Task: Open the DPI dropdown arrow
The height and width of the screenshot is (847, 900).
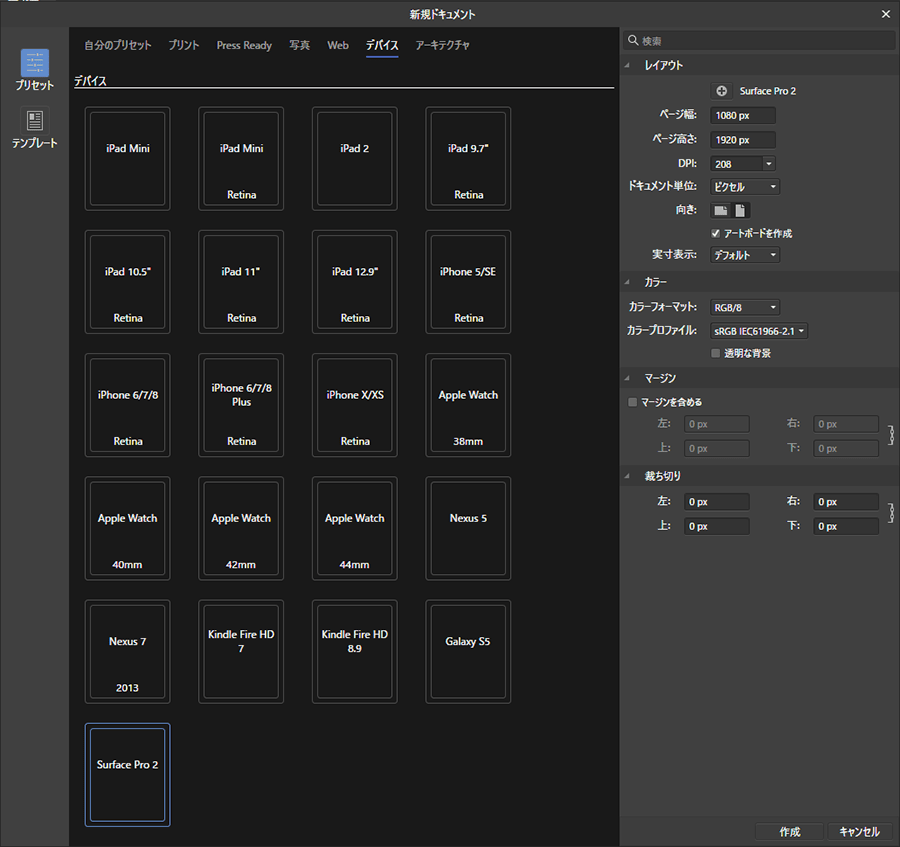Action: click(768, 164)
